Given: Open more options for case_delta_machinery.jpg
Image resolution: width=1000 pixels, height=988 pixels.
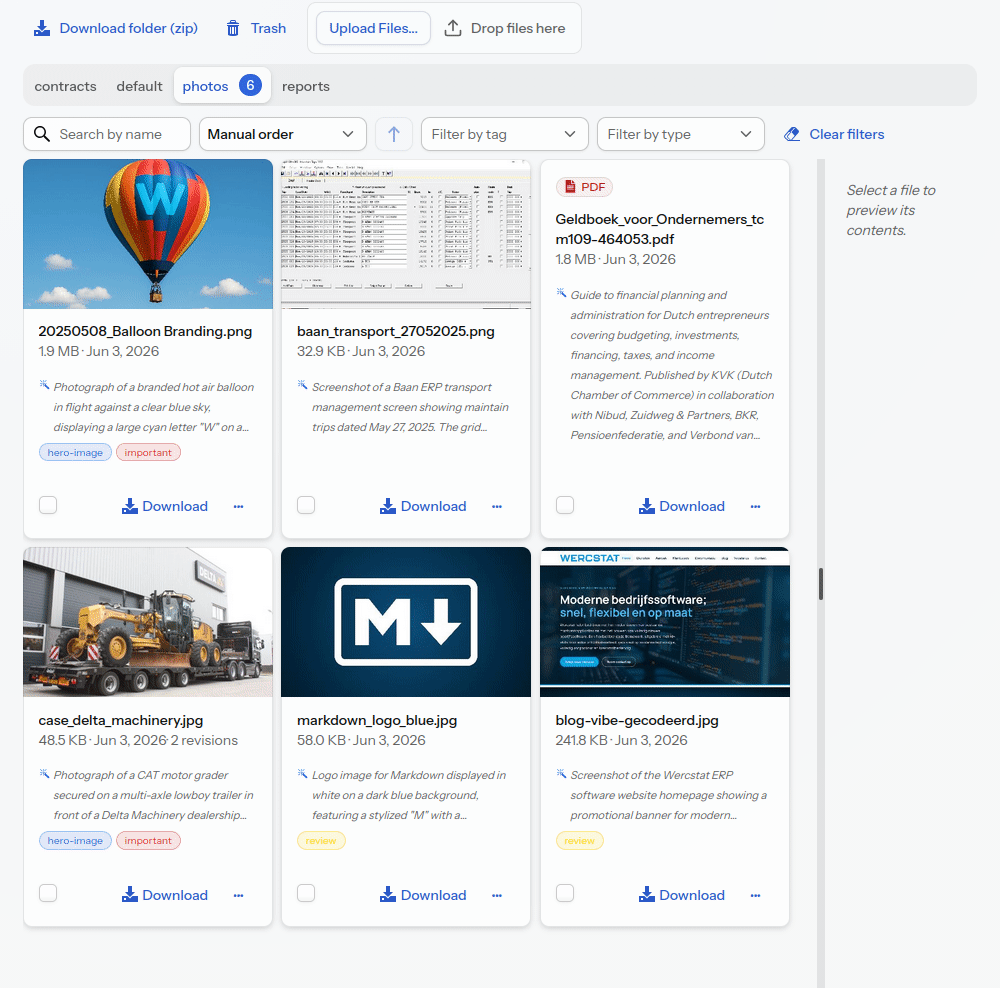Looking at the screenshot, I should tap(239, 896).
